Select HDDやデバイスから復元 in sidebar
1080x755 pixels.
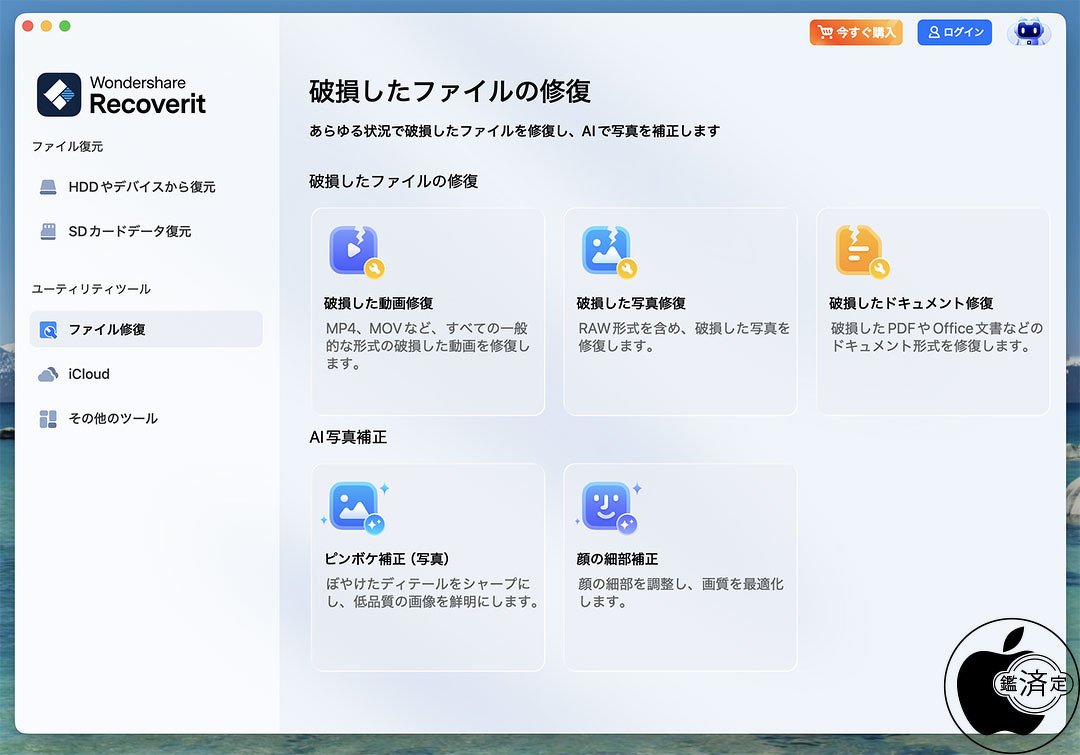click(141, 187)
